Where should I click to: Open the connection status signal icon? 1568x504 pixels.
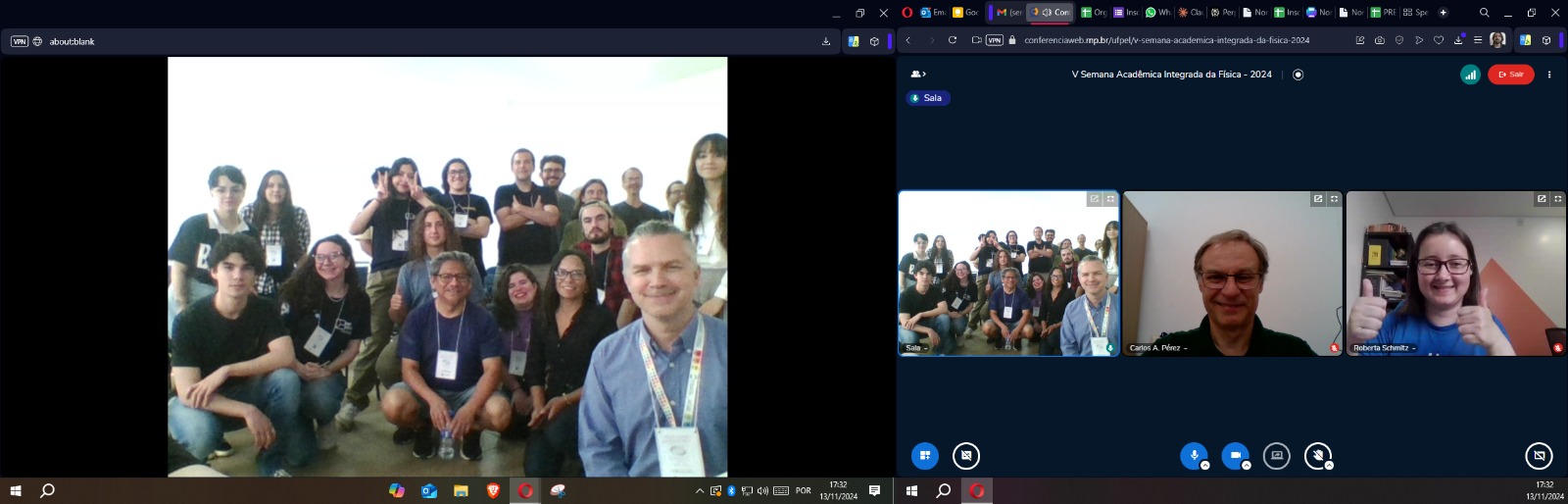tap(1470, 75)
